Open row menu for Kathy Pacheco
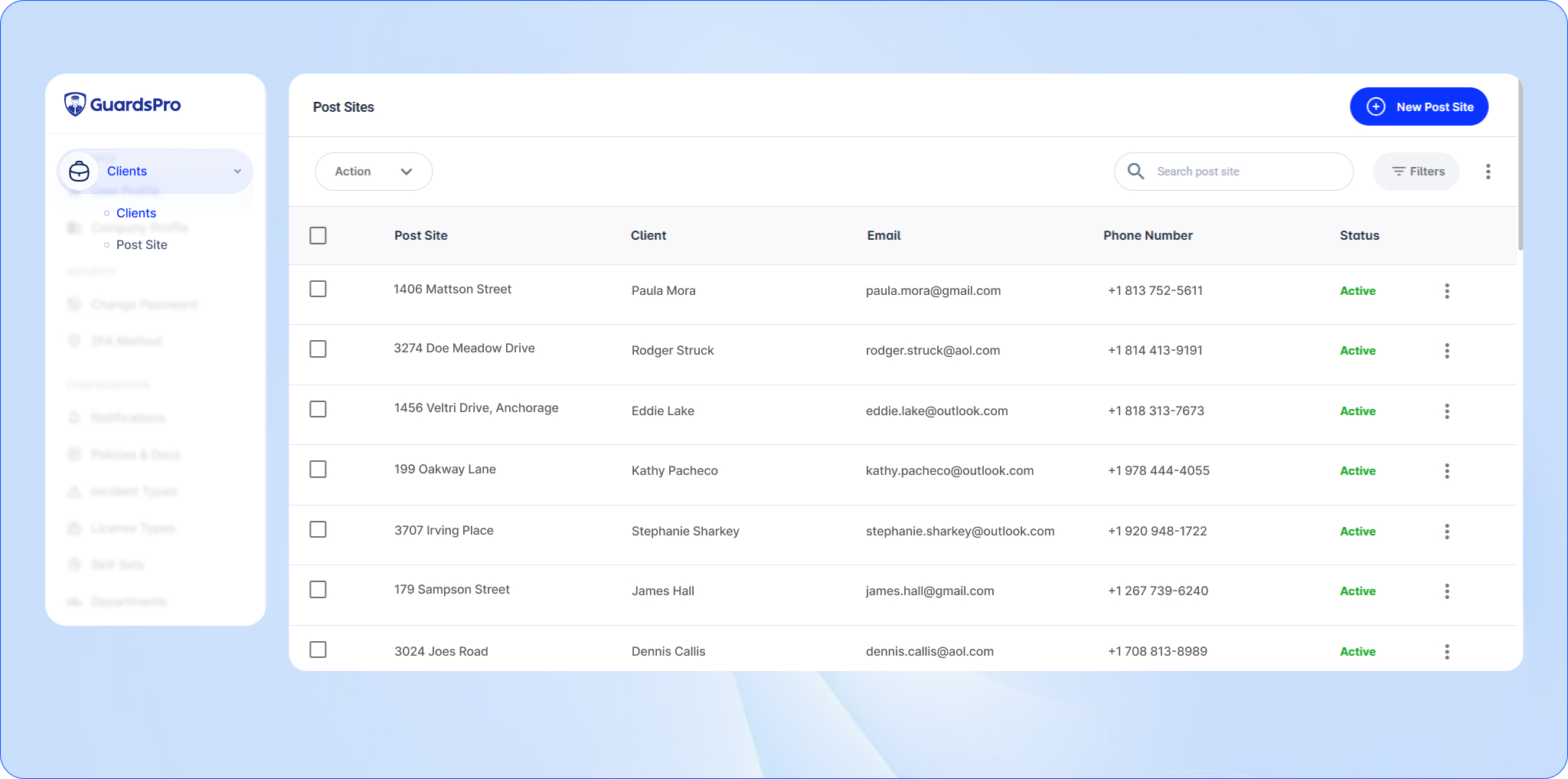Image resolution: width=1568 pixels, height=779 pixels. pos(1447,471)
